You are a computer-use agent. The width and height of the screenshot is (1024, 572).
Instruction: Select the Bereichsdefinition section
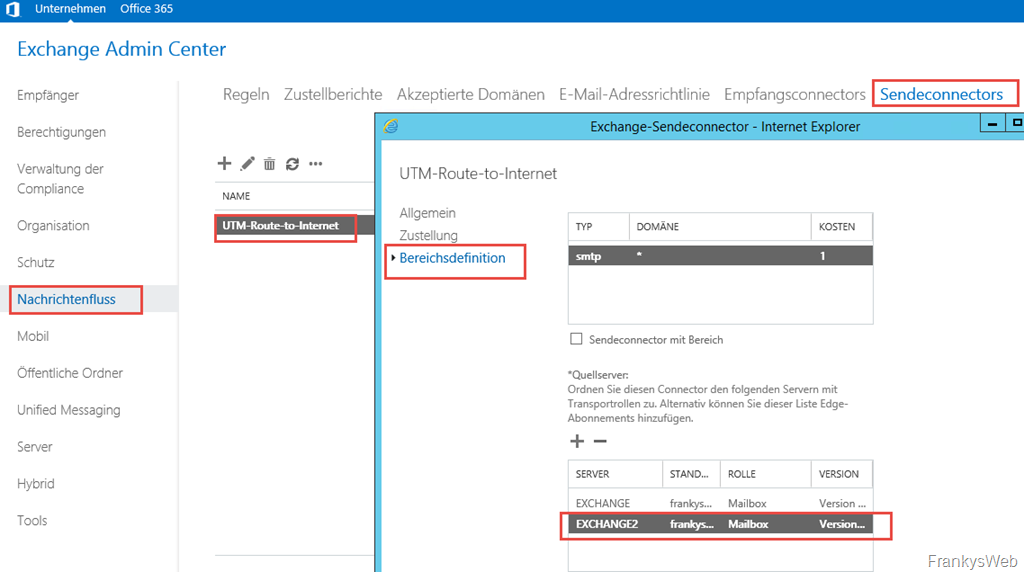(452, 258)
